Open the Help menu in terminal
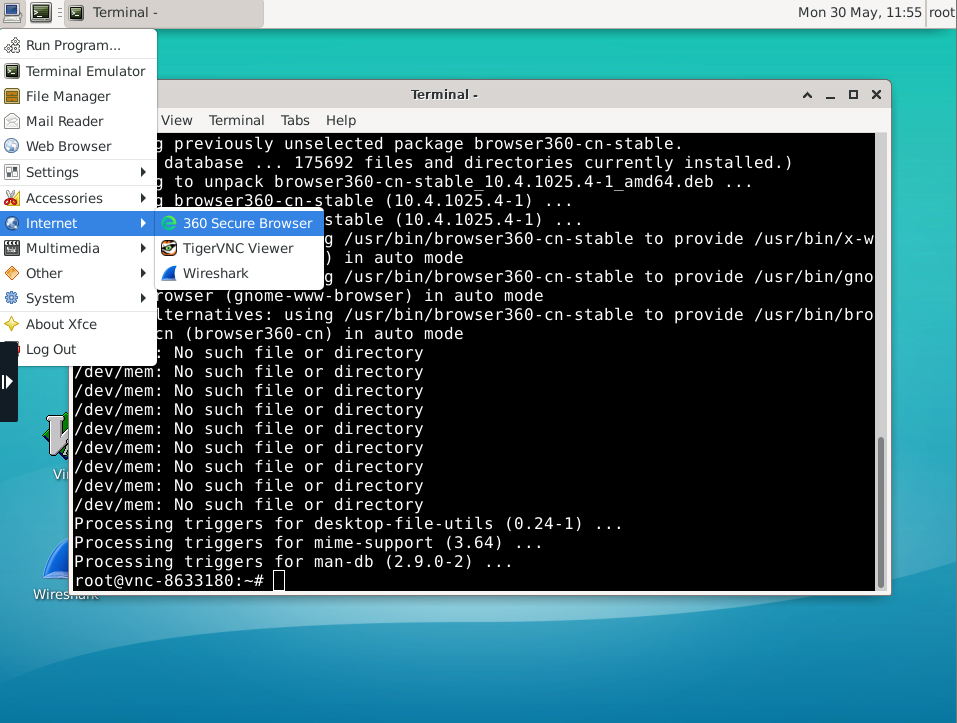The width and height of the screenshot is (957, 723). click(341, 120)
